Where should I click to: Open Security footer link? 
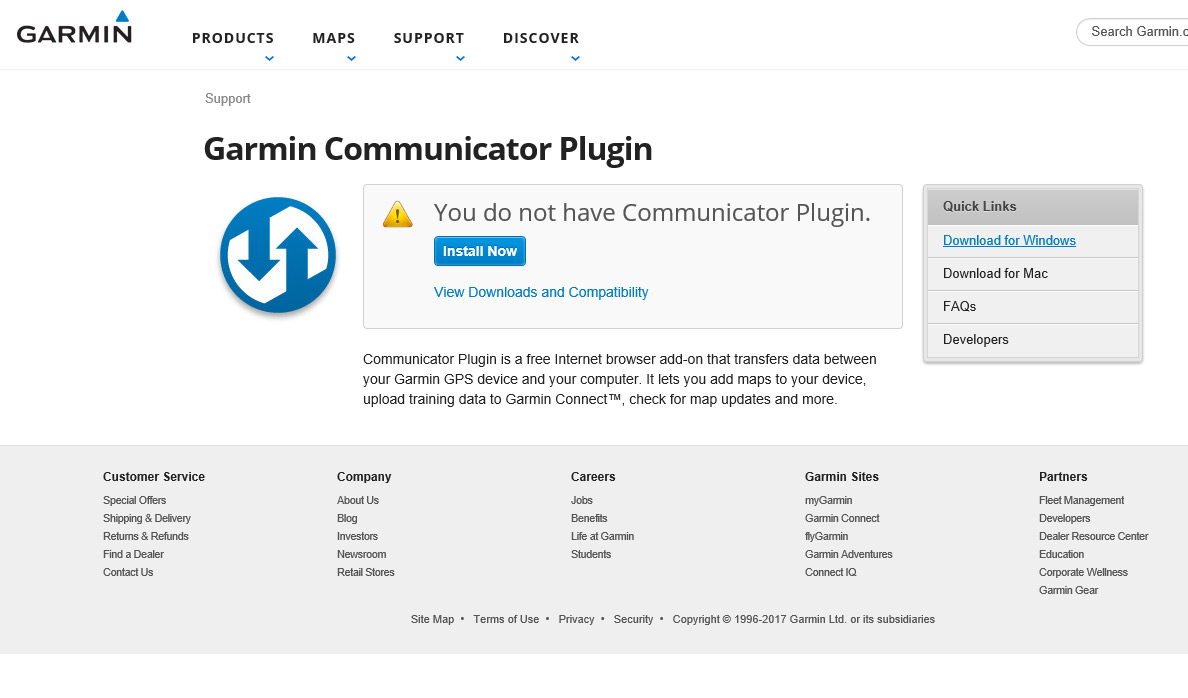pos(633,620)
